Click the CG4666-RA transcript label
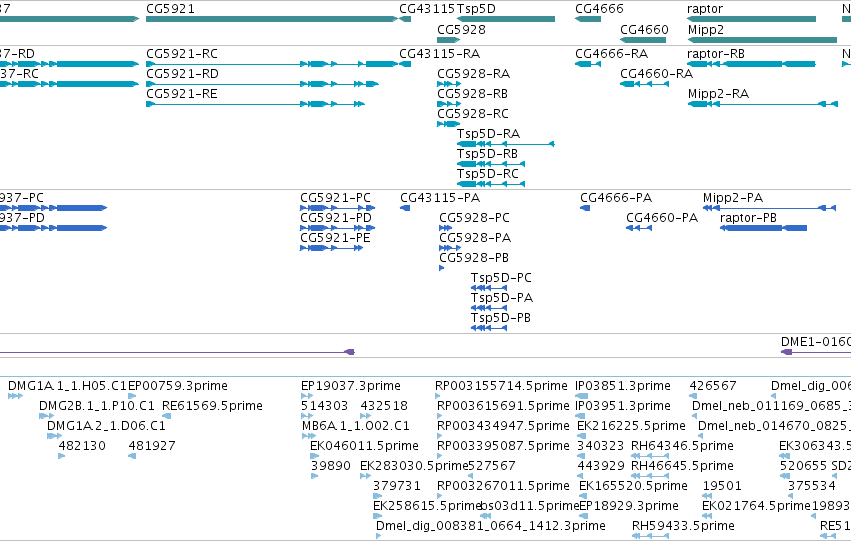Screen dimensions: 851x541 pos(612,54)
